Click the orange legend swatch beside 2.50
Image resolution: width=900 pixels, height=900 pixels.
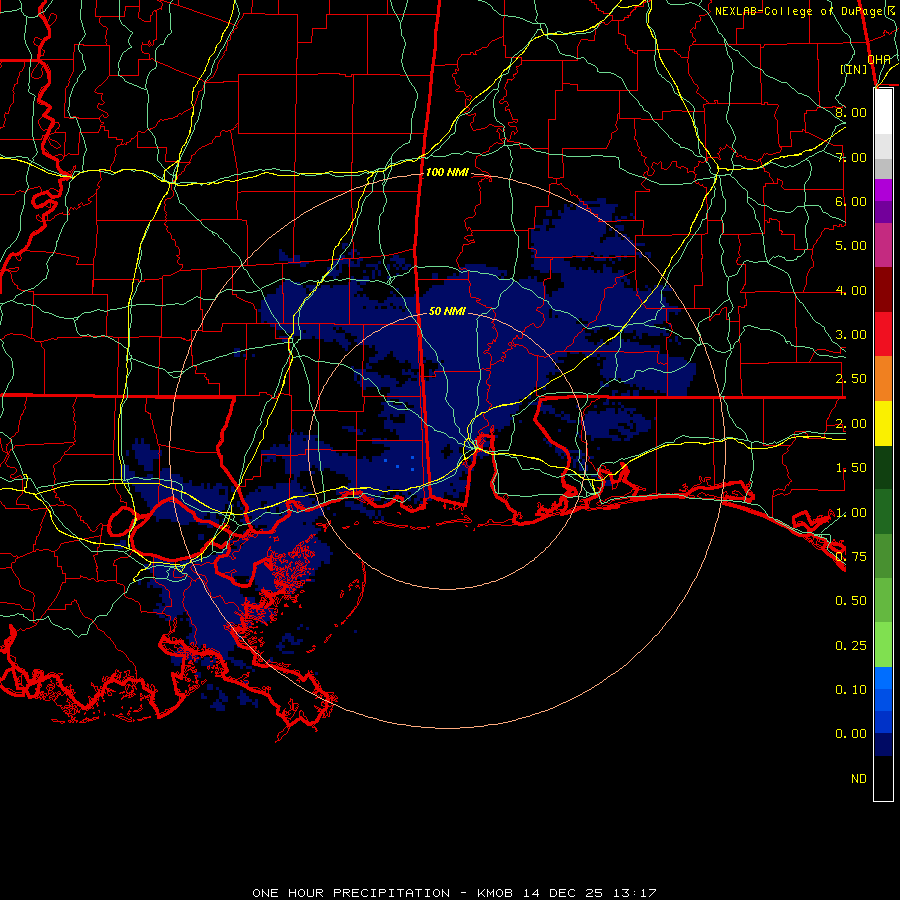point(883,378)
